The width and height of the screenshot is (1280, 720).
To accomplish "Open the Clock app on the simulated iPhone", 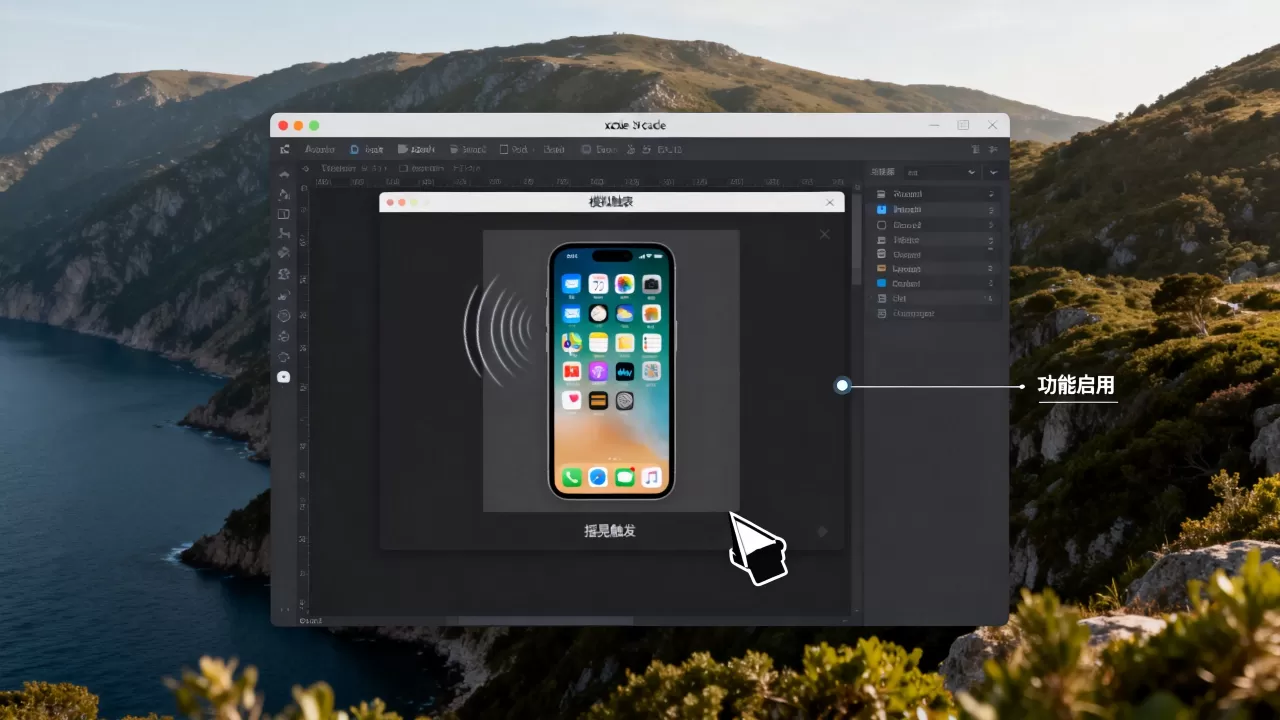I will pyautogui.click(x=598, y=314).
